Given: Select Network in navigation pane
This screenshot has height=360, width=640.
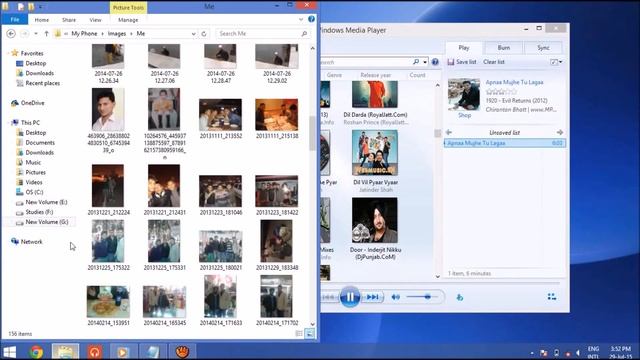Looking at the screenshot, I should [31, 242].
